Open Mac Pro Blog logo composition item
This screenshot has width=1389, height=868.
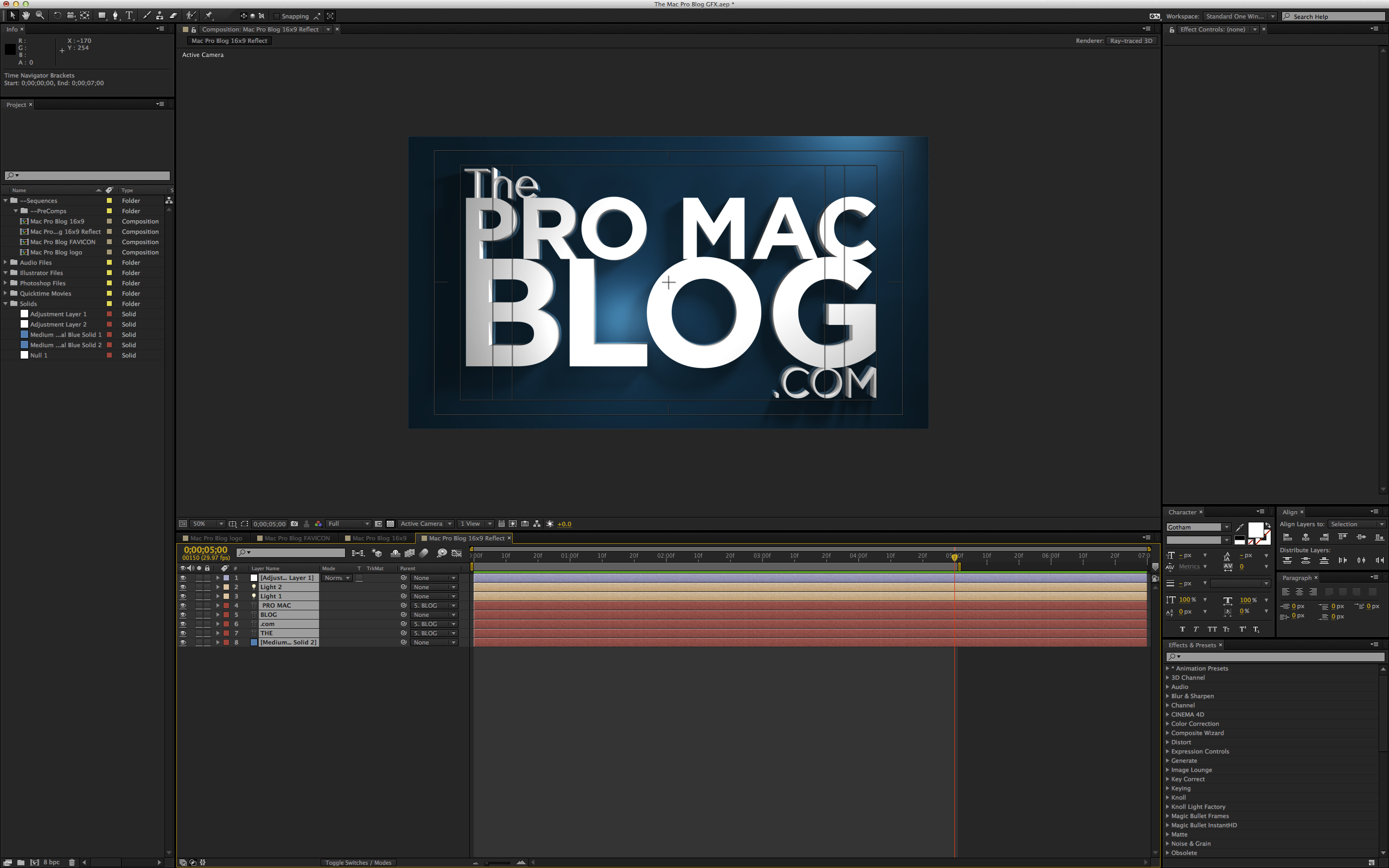pos(56,252)
